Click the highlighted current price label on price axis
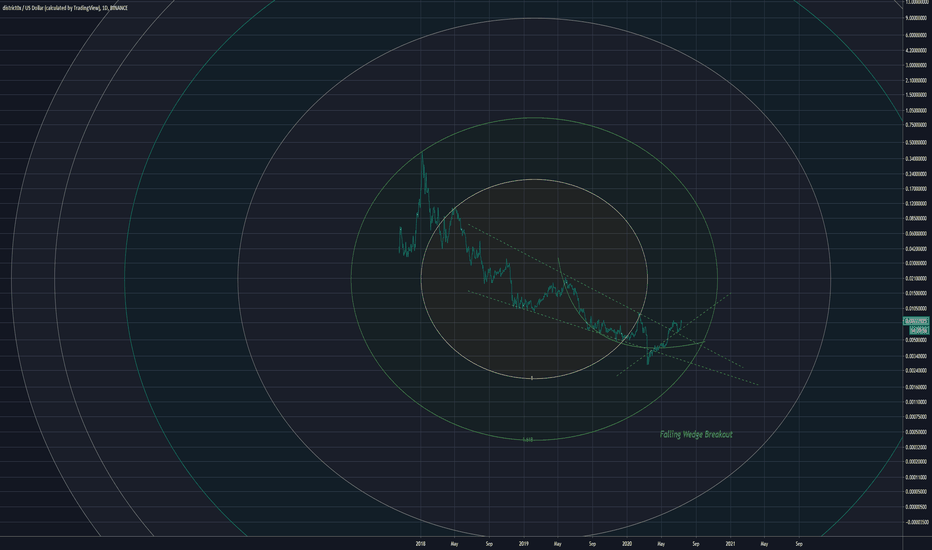Screen dimensions: 932x550 click(x=916, y=321)
